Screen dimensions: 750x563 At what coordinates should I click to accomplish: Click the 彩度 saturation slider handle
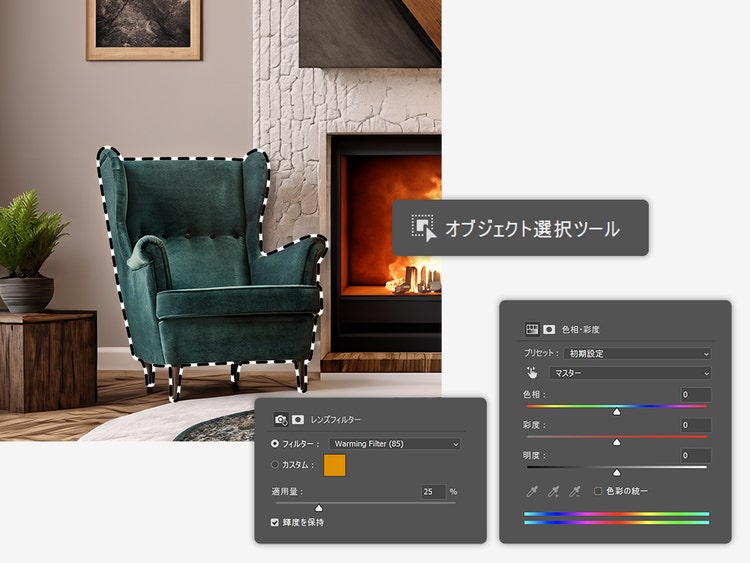[617, 442]
